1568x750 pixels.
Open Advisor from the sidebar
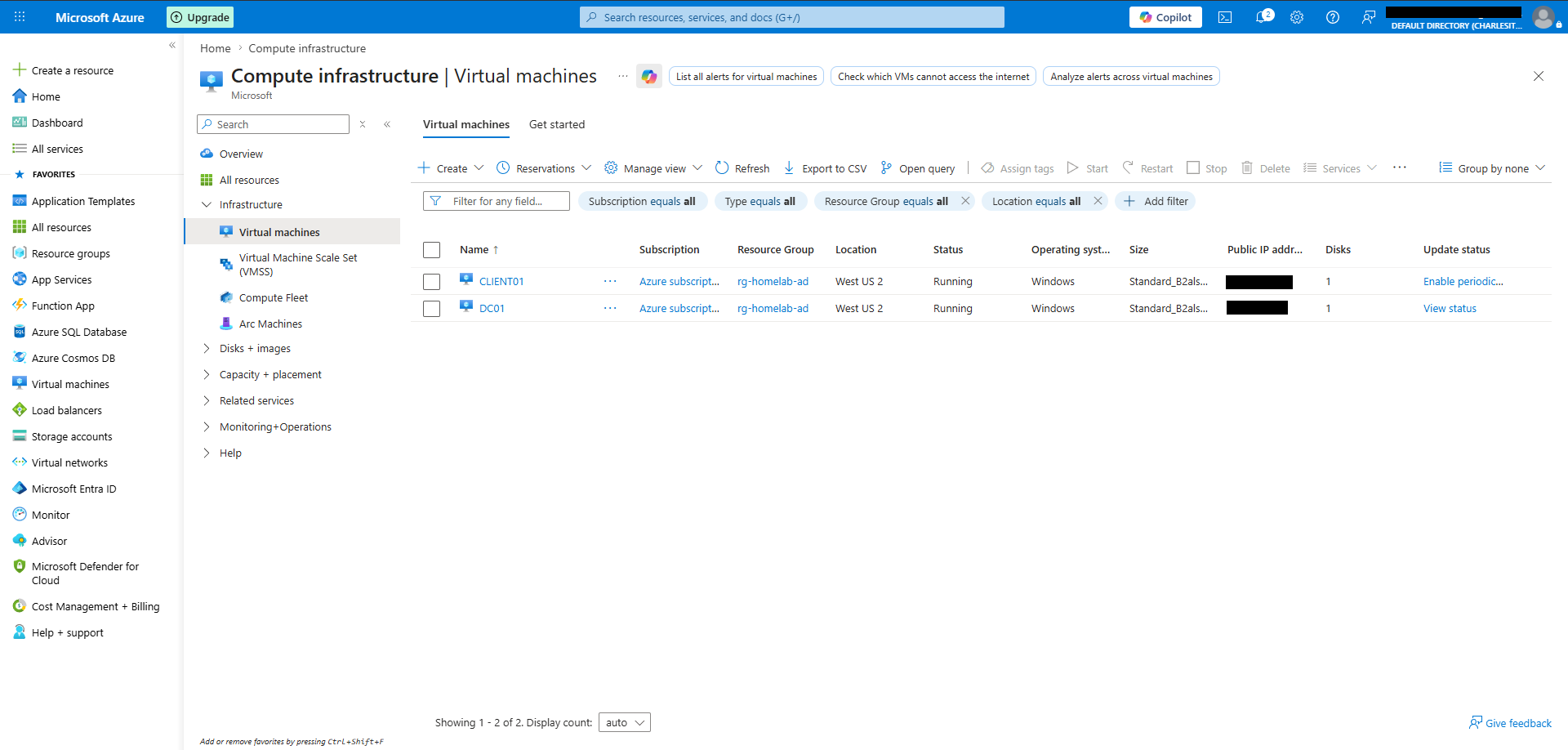[x=49, y=541]
